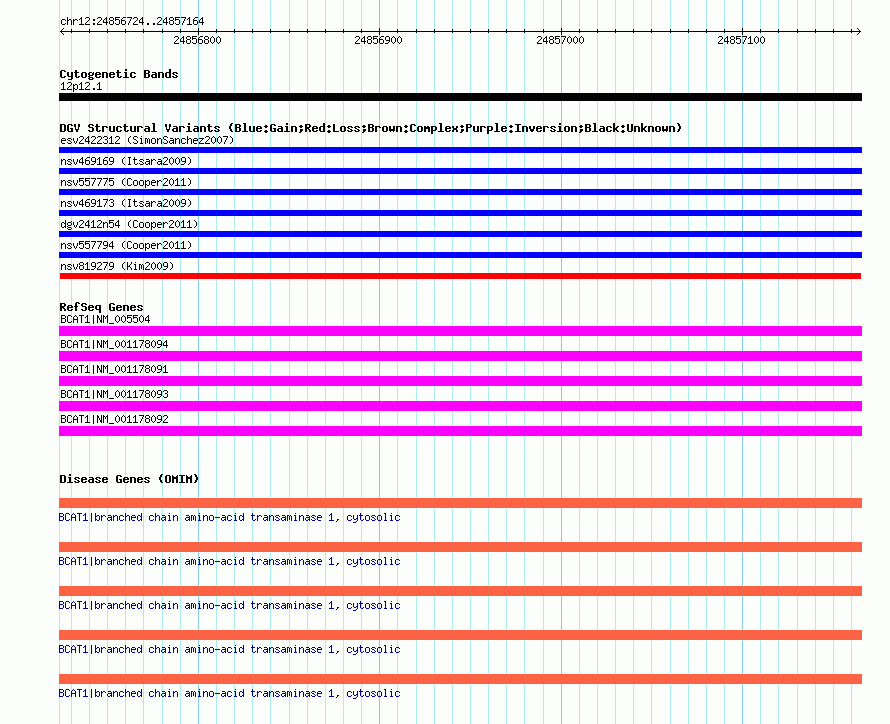Click the esv2422312 (SimonSanchez2007) label
Screen dimensions: 890x724
[147, 140]
